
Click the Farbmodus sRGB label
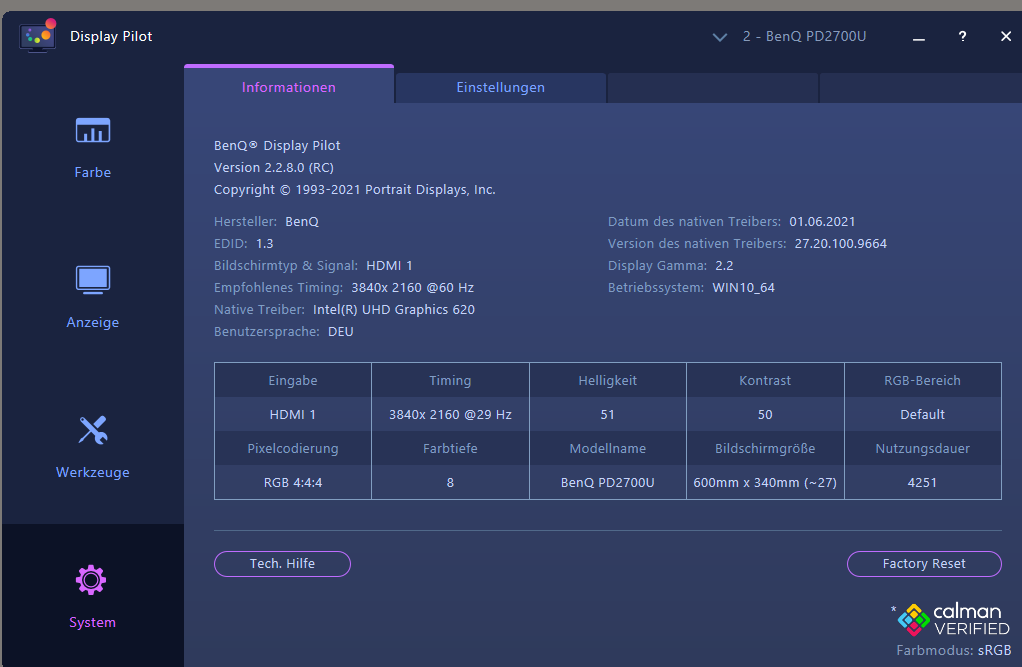coord(954,651)
